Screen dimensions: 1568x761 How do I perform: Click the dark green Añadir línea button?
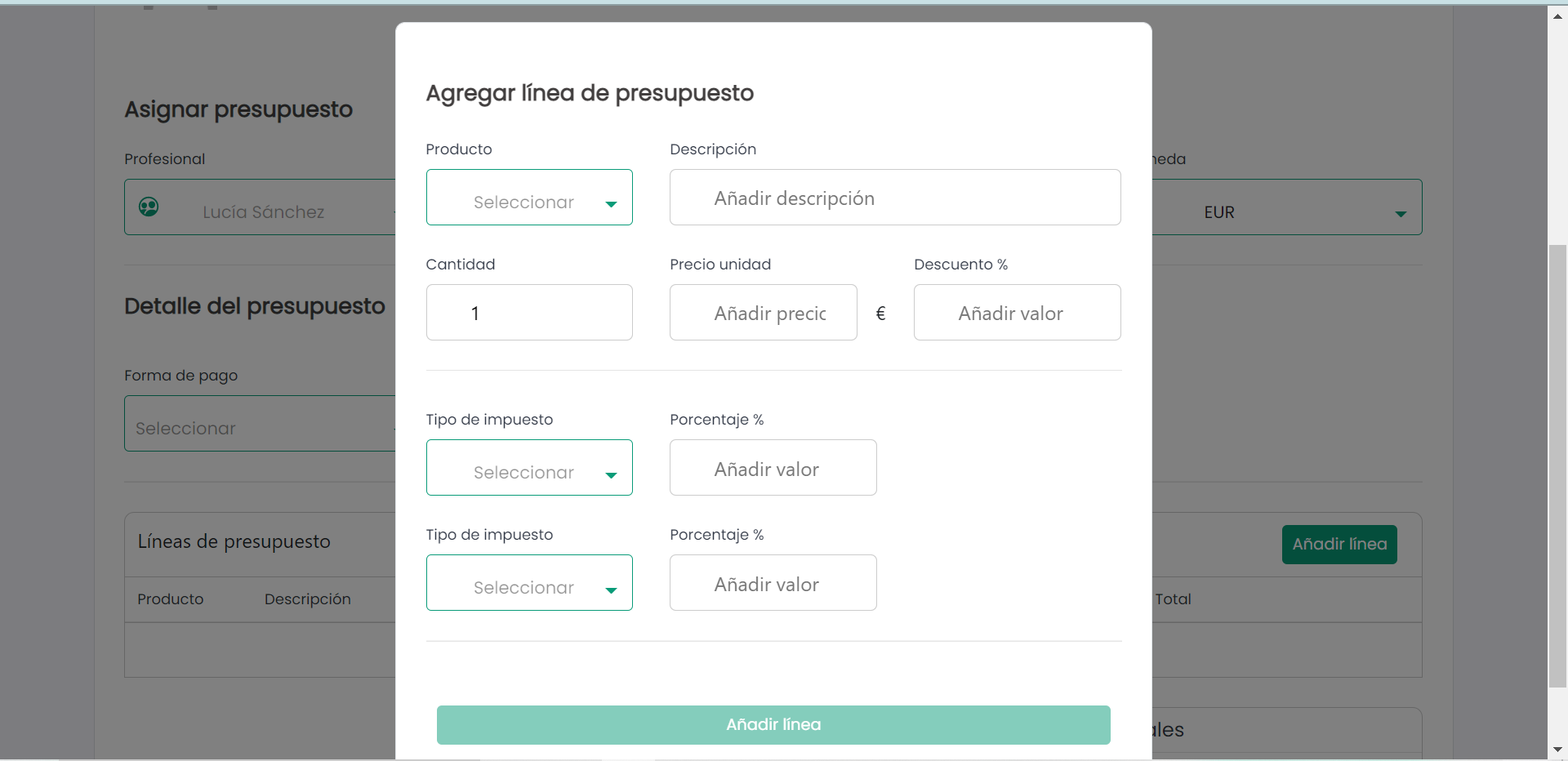tap(1339, 545)
